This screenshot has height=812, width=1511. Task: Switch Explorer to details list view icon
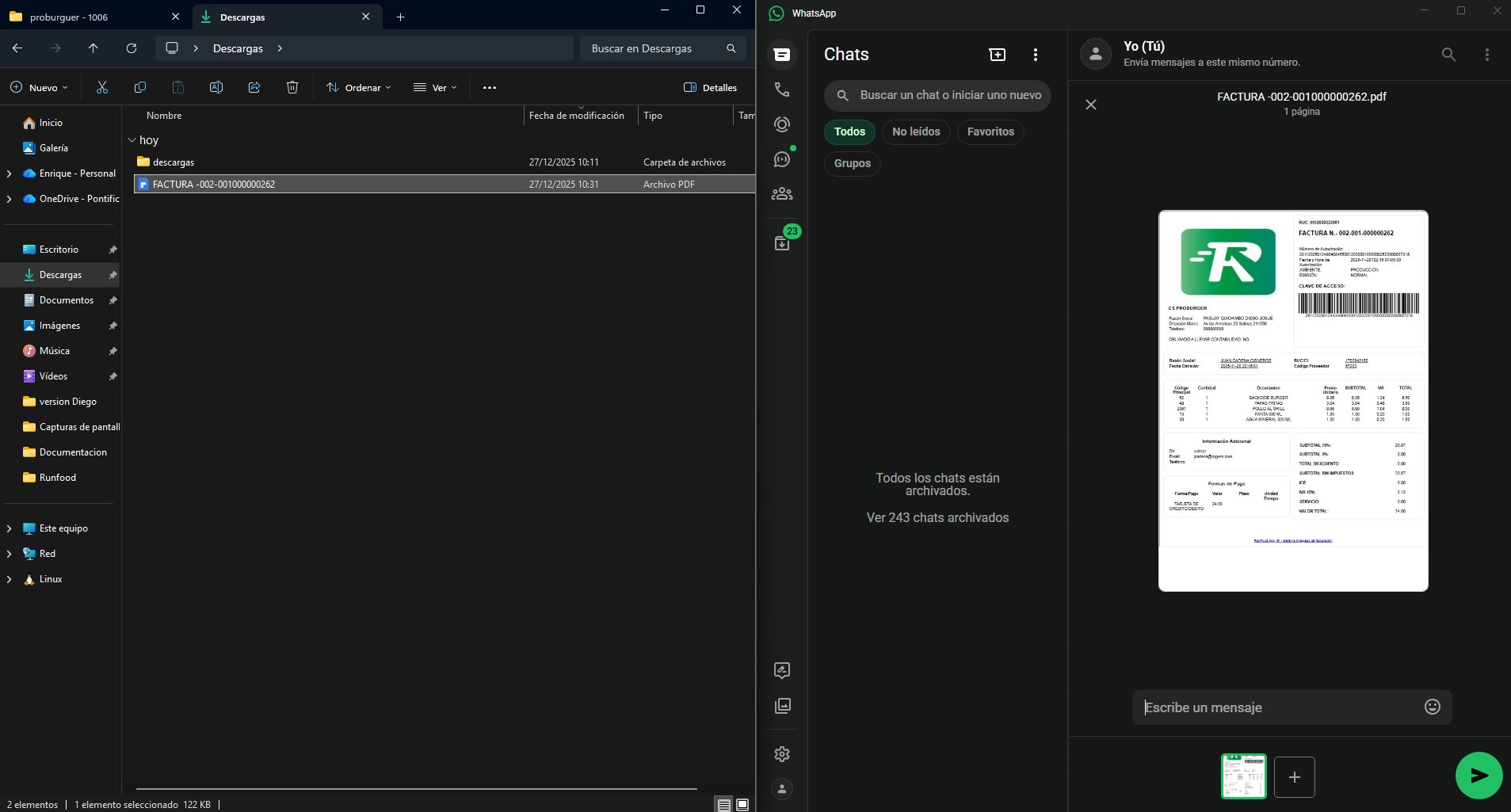point(724,805)
